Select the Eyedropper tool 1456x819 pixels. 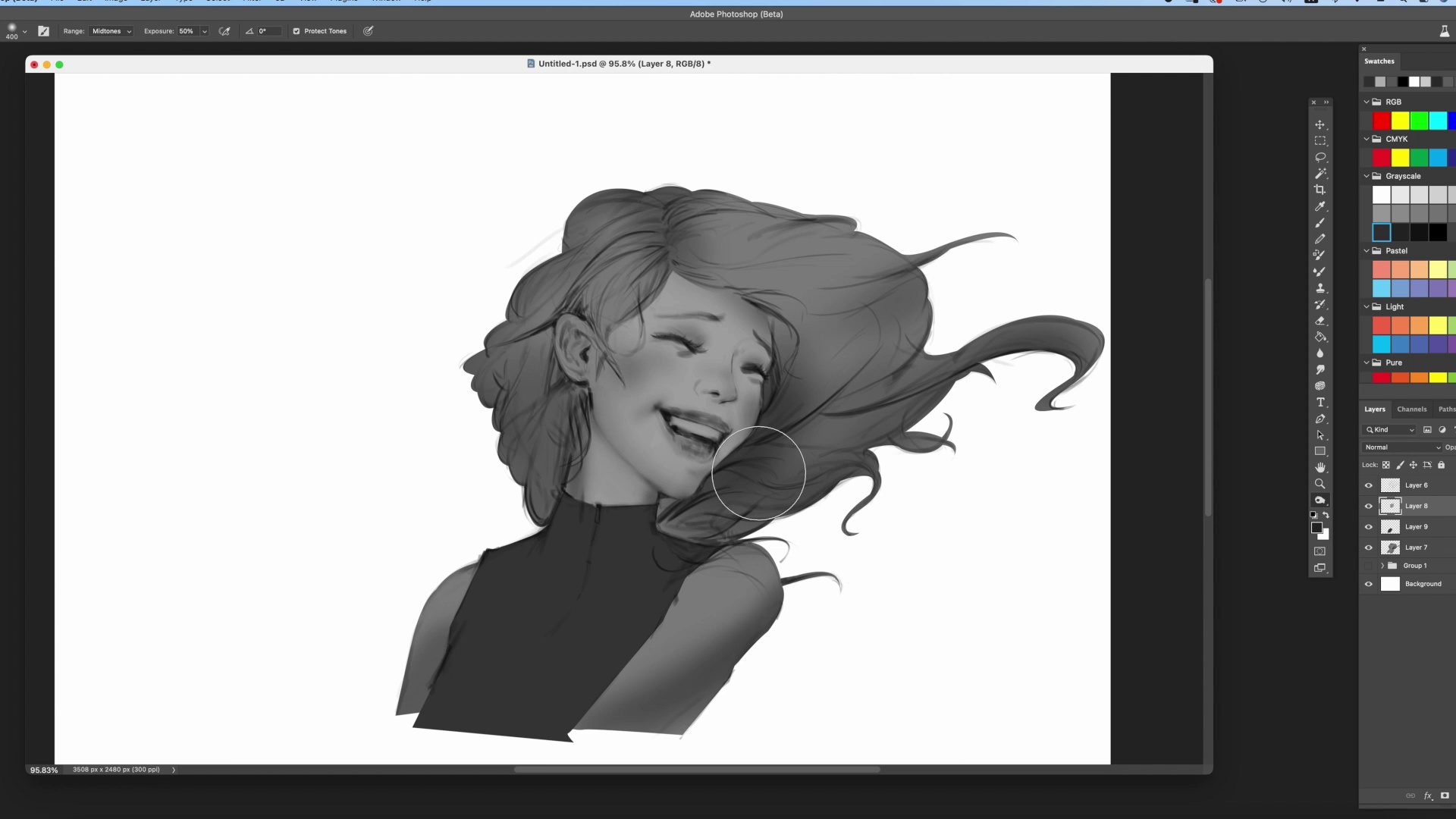[x=1320, y=206]
